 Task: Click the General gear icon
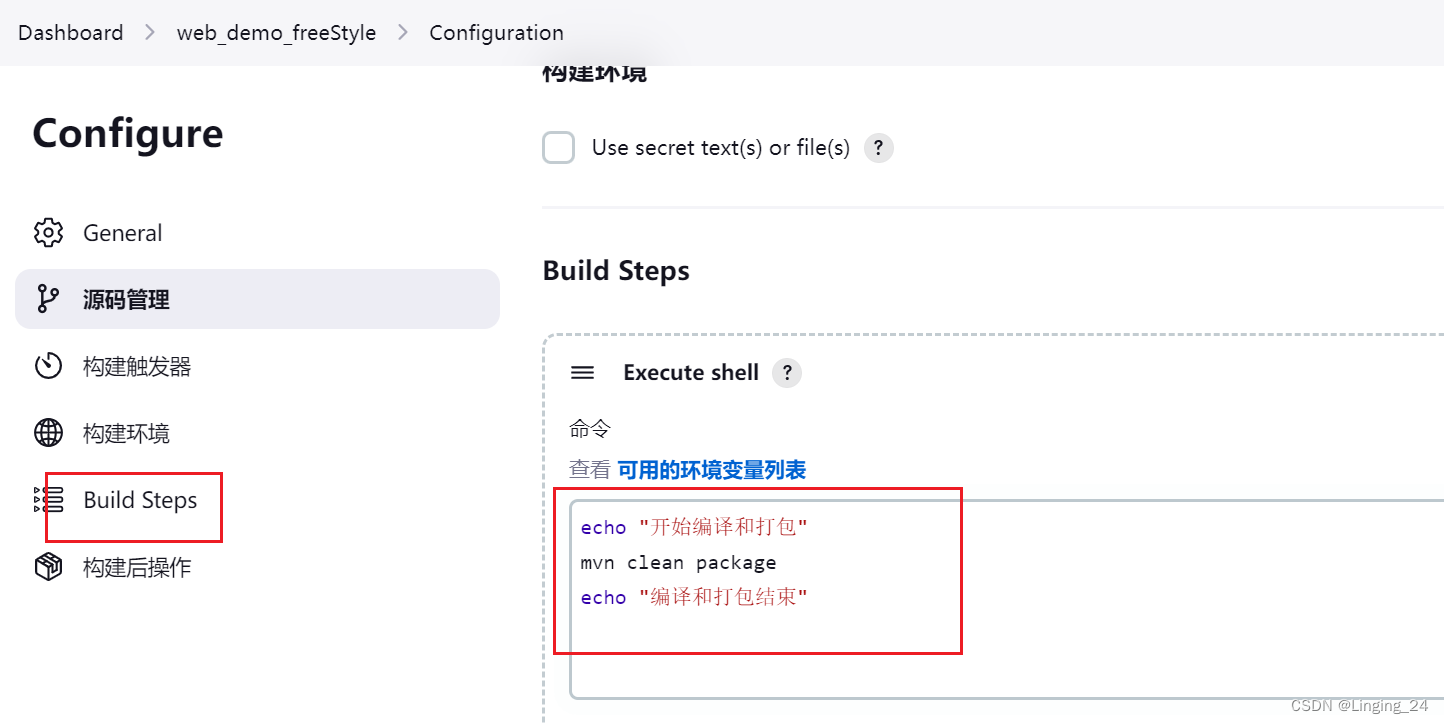[x=48, y=233]
